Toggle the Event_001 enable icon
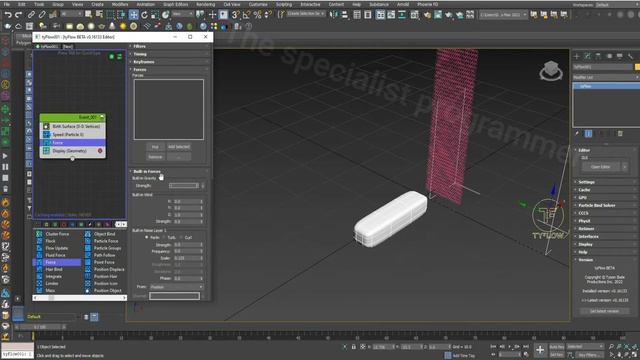Image resolution: width=640 pixels, height=360 pixels. click(x=102, y=117)
